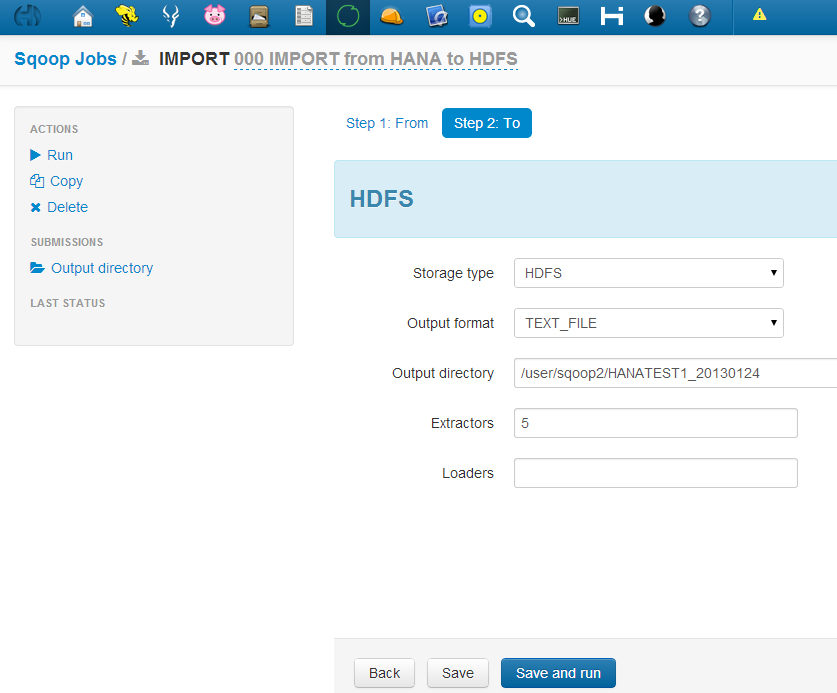This screenshot has height=693, width=837.
Task: Open the Hue shell terminal icon
Action: click(x=568, y=16)
